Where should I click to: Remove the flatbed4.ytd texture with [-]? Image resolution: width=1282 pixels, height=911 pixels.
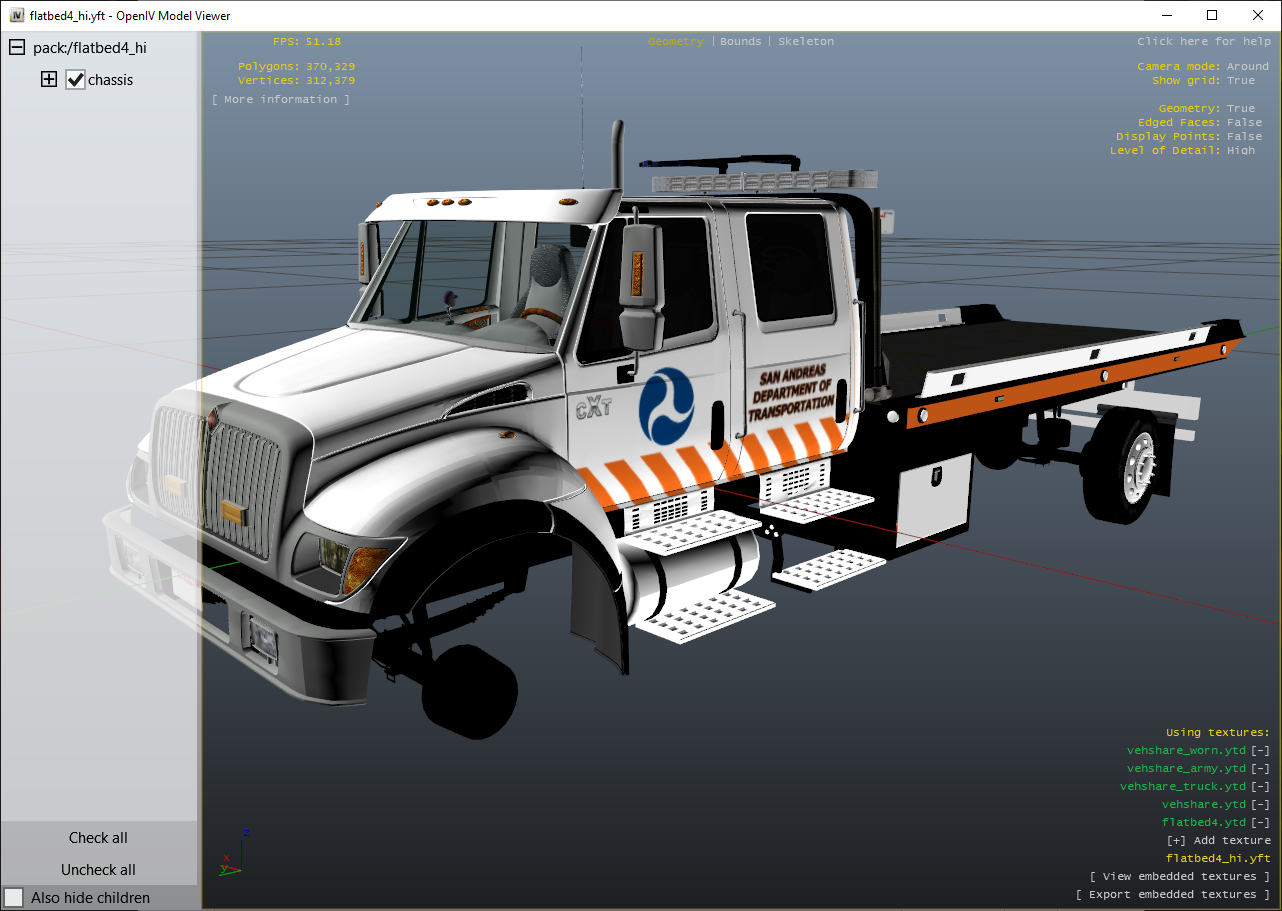(1260, 823)
